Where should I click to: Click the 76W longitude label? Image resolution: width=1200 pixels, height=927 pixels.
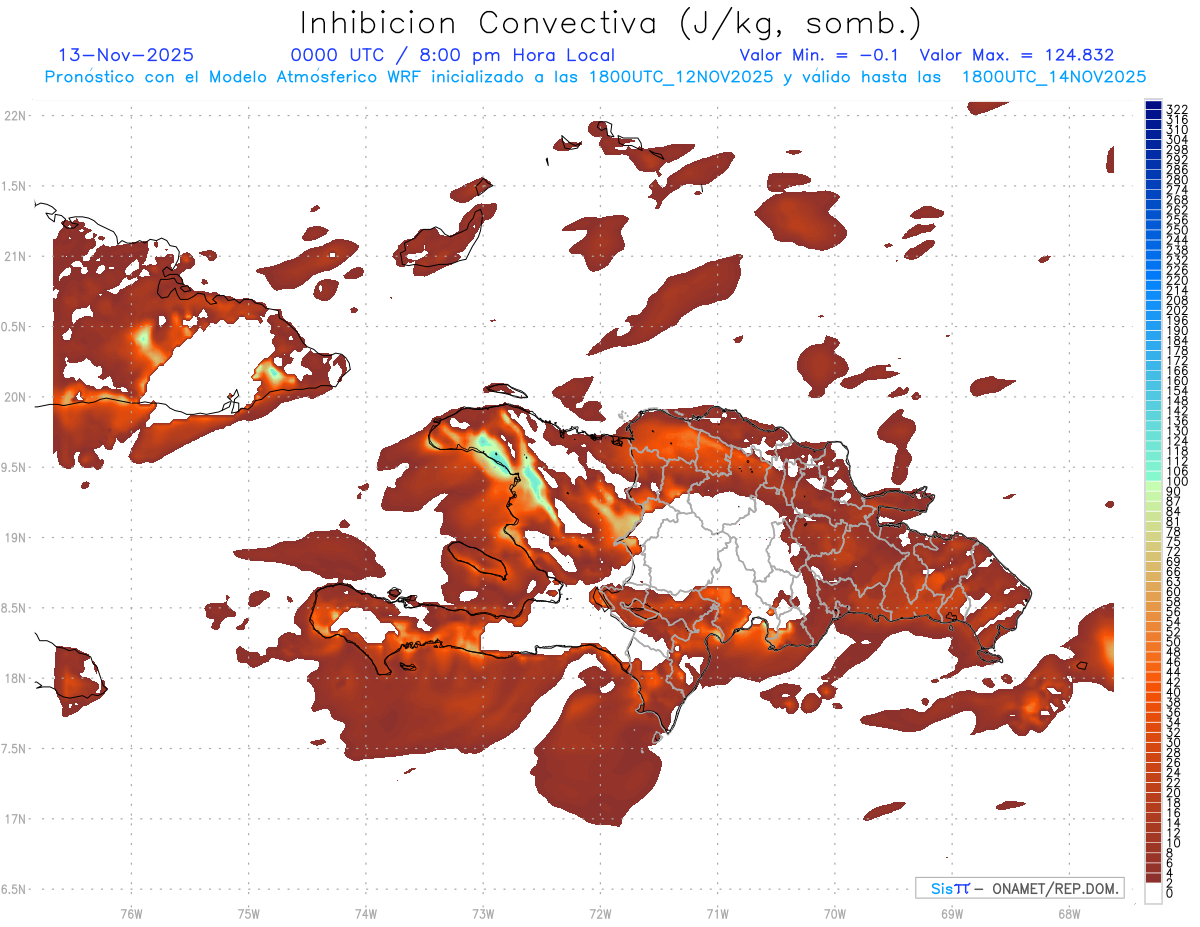tap(131, 913)
